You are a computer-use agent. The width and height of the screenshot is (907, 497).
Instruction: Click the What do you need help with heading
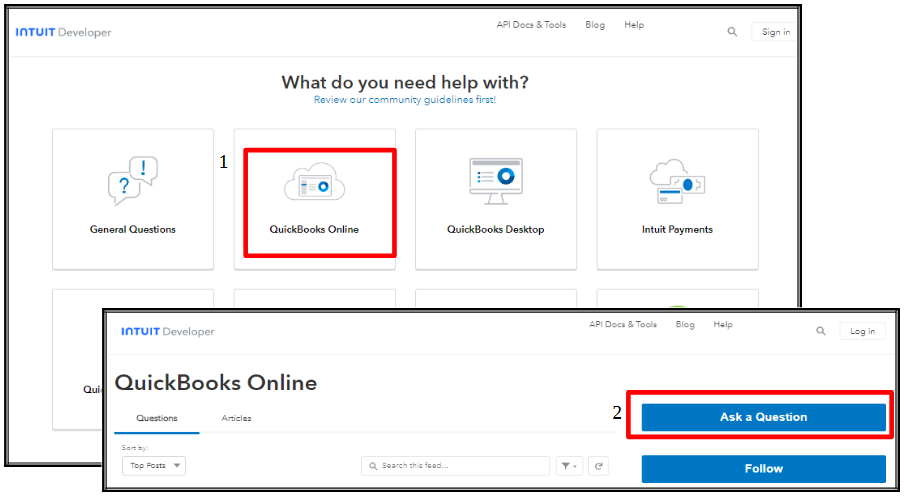tap(405, 82)
